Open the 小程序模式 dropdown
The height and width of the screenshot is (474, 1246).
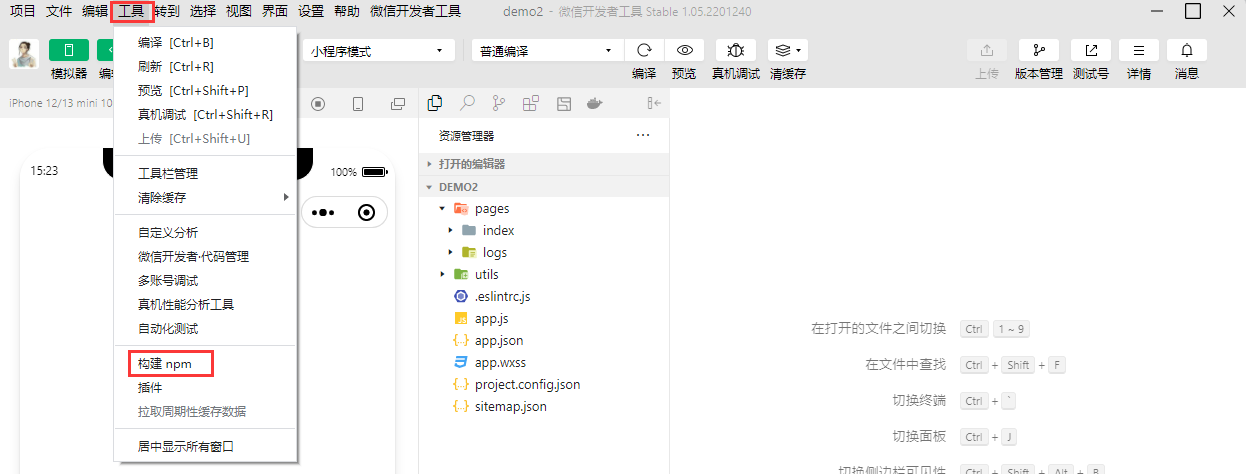378,50
